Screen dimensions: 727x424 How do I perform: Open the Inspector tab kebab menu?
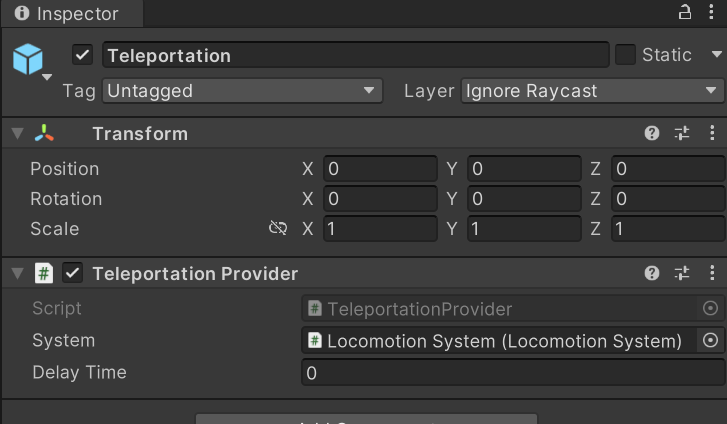pos(711,12)
